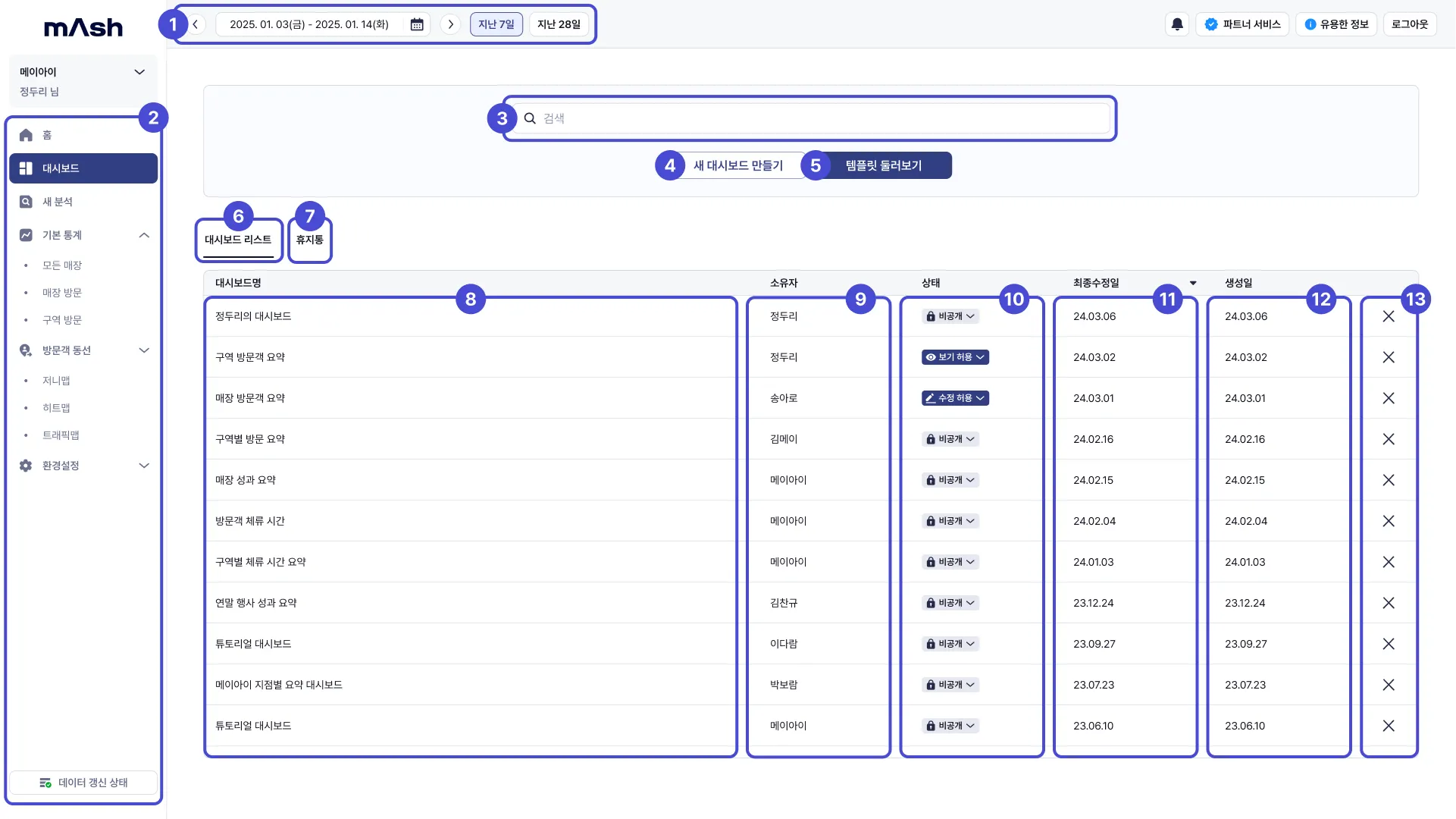
Task: Delete 정두리의 대시보드 with X icon
Action: [x=1388, y=316]
